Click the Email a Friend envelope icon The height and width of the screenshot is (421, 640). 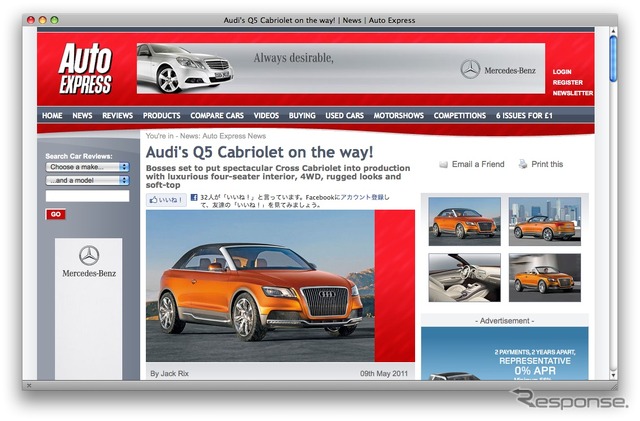click(x=444, y=164)
